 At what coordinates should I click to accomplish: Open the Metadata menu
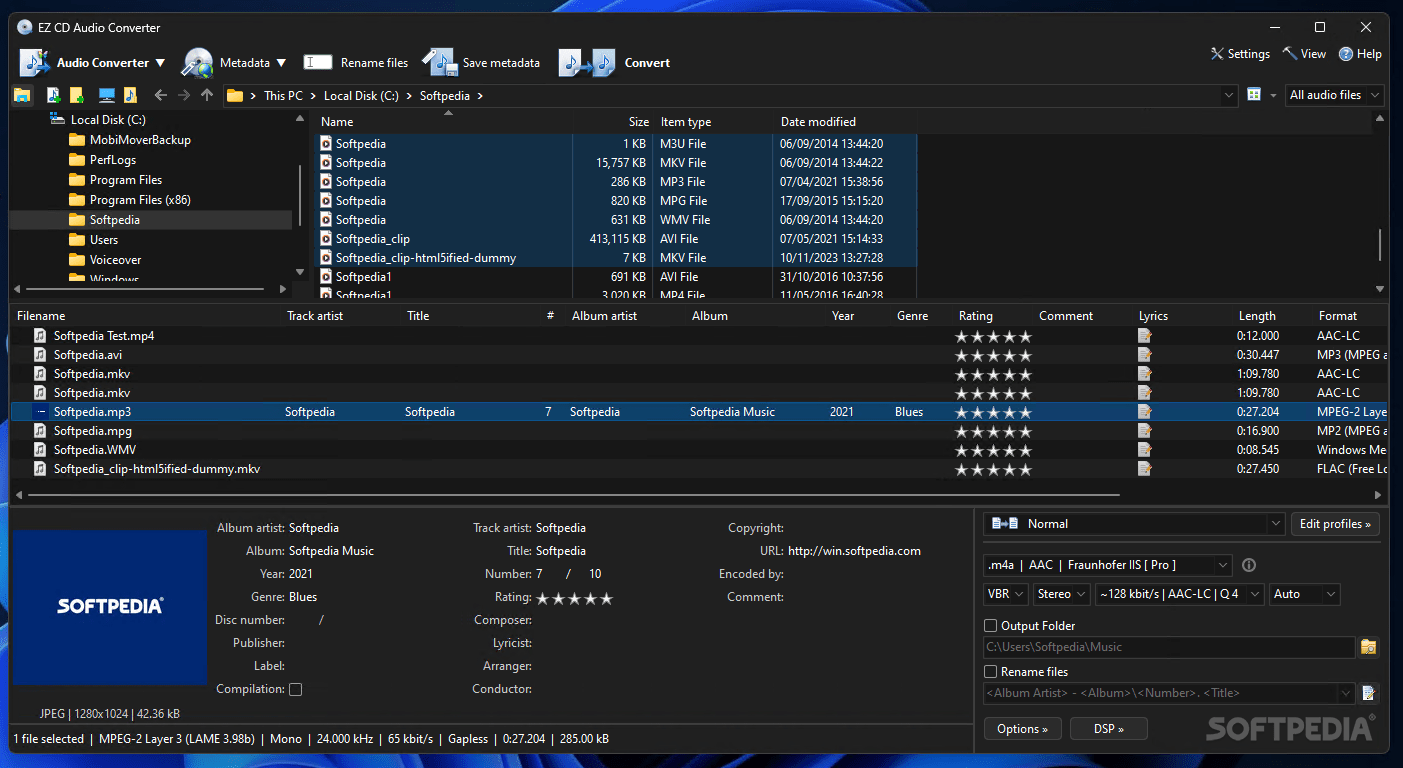(x=234, y=63)
